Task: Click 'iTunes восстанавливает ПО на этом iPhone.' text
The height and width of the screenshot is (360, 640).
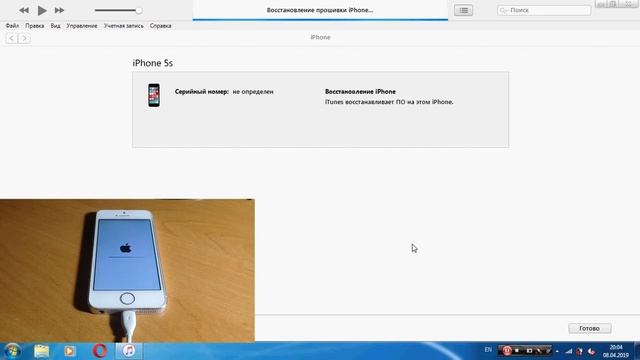Action: click(x=389, y=102)
